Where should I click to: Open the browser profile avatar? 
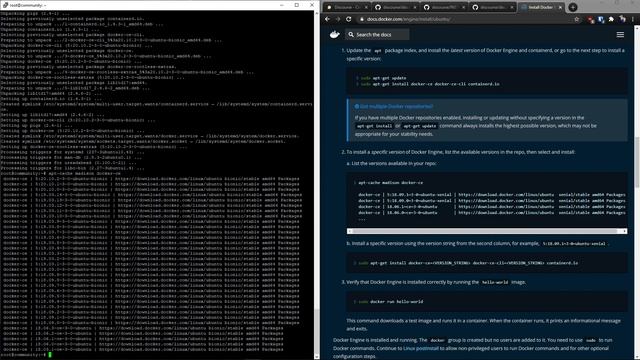[622, 19]
